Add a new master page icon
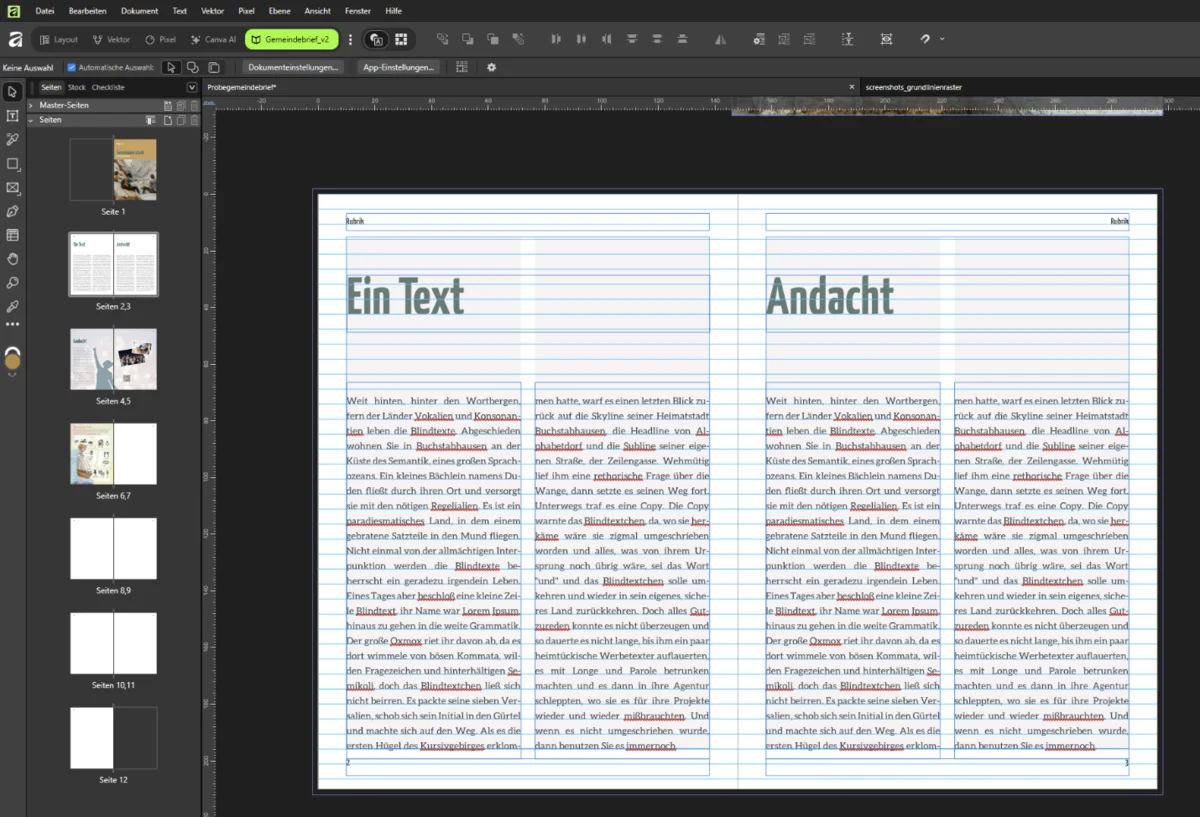The image size is (1200, 817). coord(168,105)
